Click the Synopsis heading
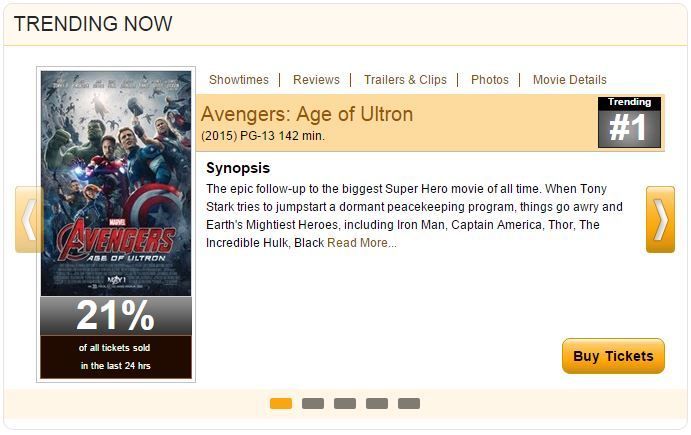 pos(238,168)
